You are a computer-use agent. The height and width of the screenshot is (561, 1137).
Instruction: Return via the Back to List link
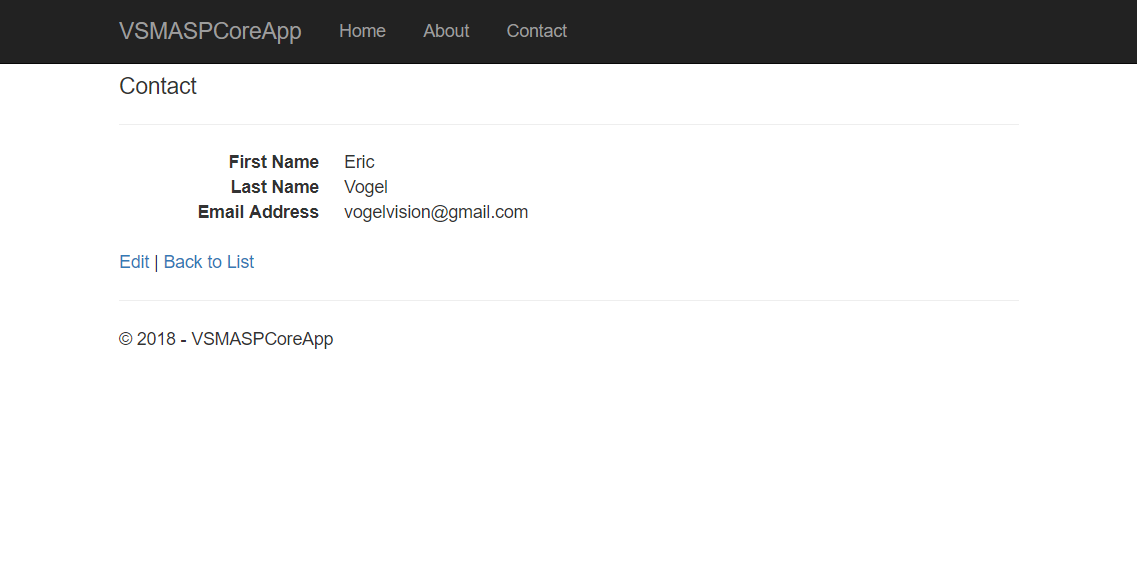point(209,262)
